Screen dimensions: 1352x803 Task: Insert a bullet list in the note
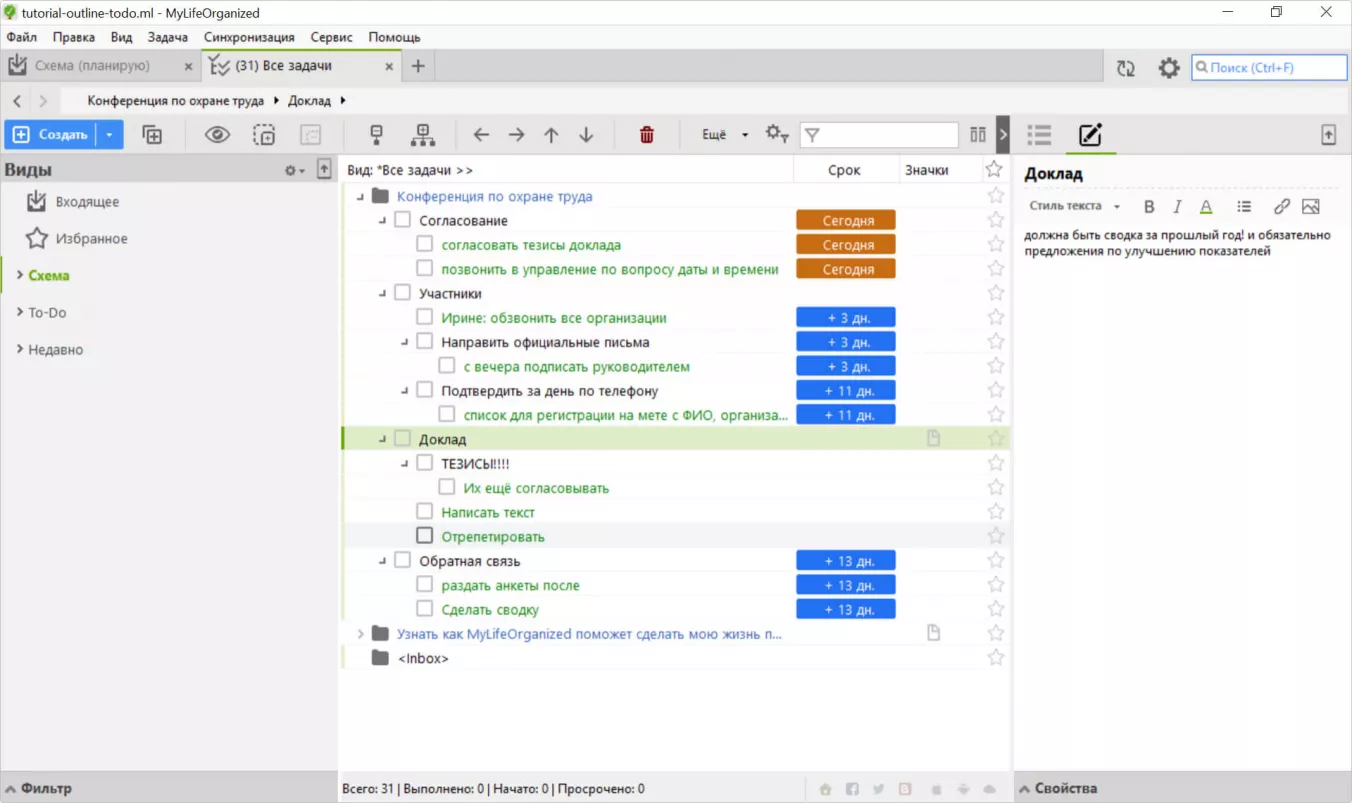coord(1244,207)
